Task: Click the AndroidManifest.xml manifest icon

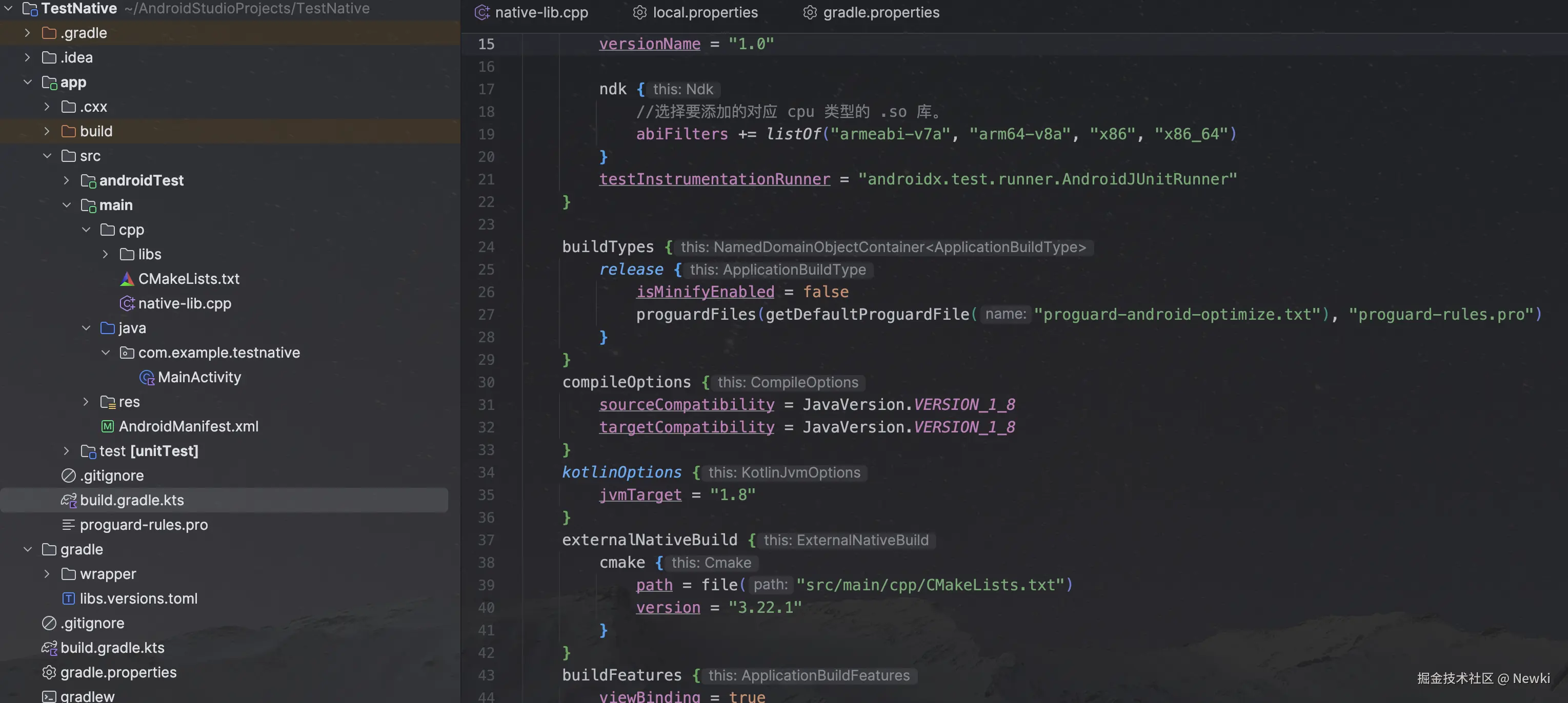Action: (108, 426)
